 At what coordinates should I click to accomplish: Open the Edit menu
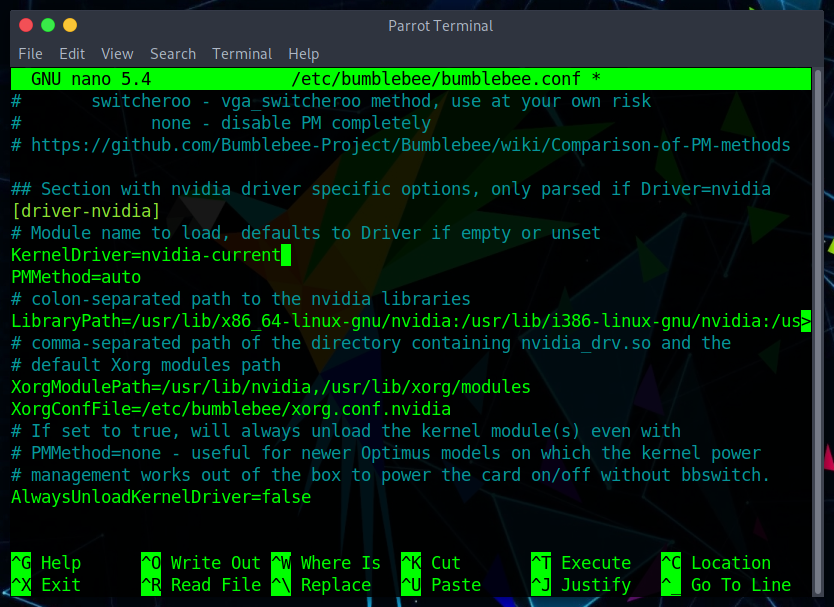[72, 54]
